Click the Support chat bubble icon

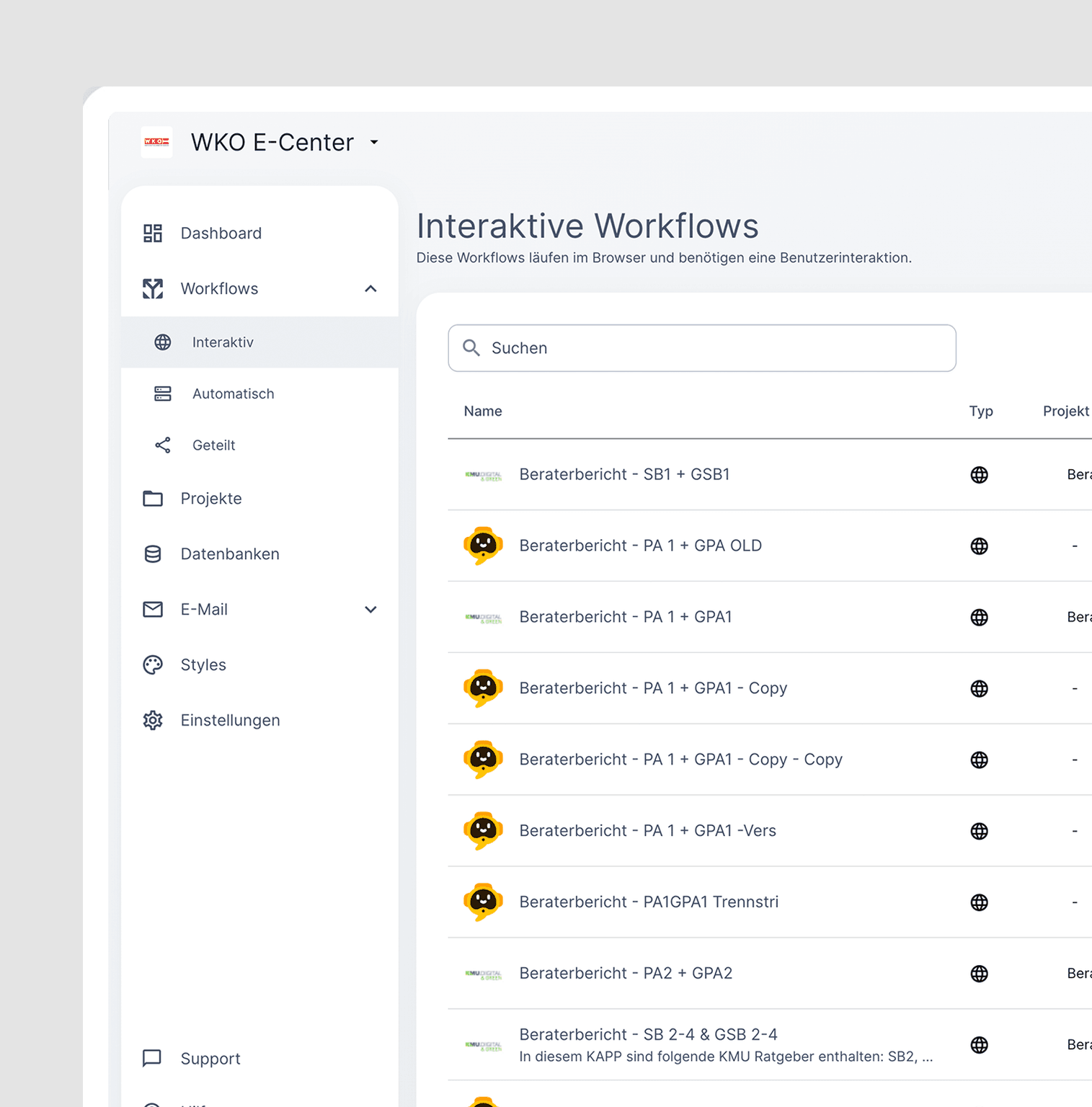tap(152, 1058)
